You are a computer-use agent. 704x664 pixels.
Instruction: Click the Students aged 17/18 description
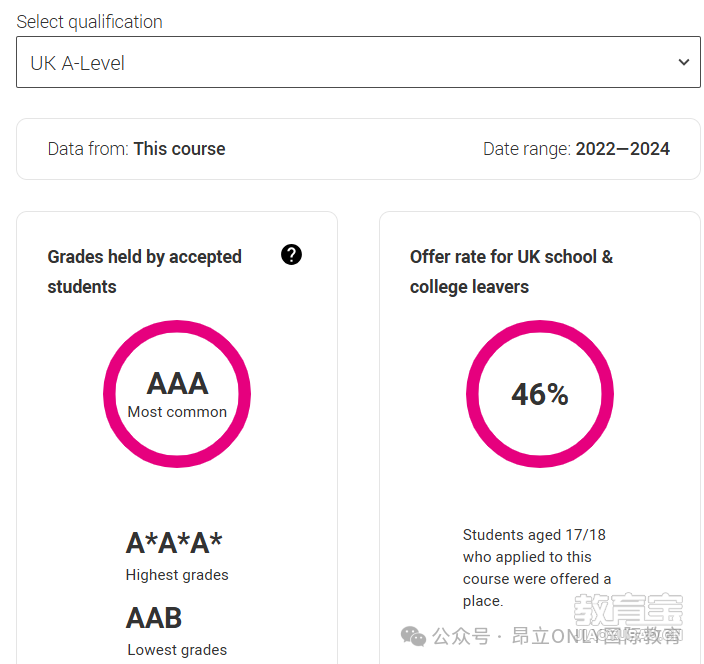537,568
